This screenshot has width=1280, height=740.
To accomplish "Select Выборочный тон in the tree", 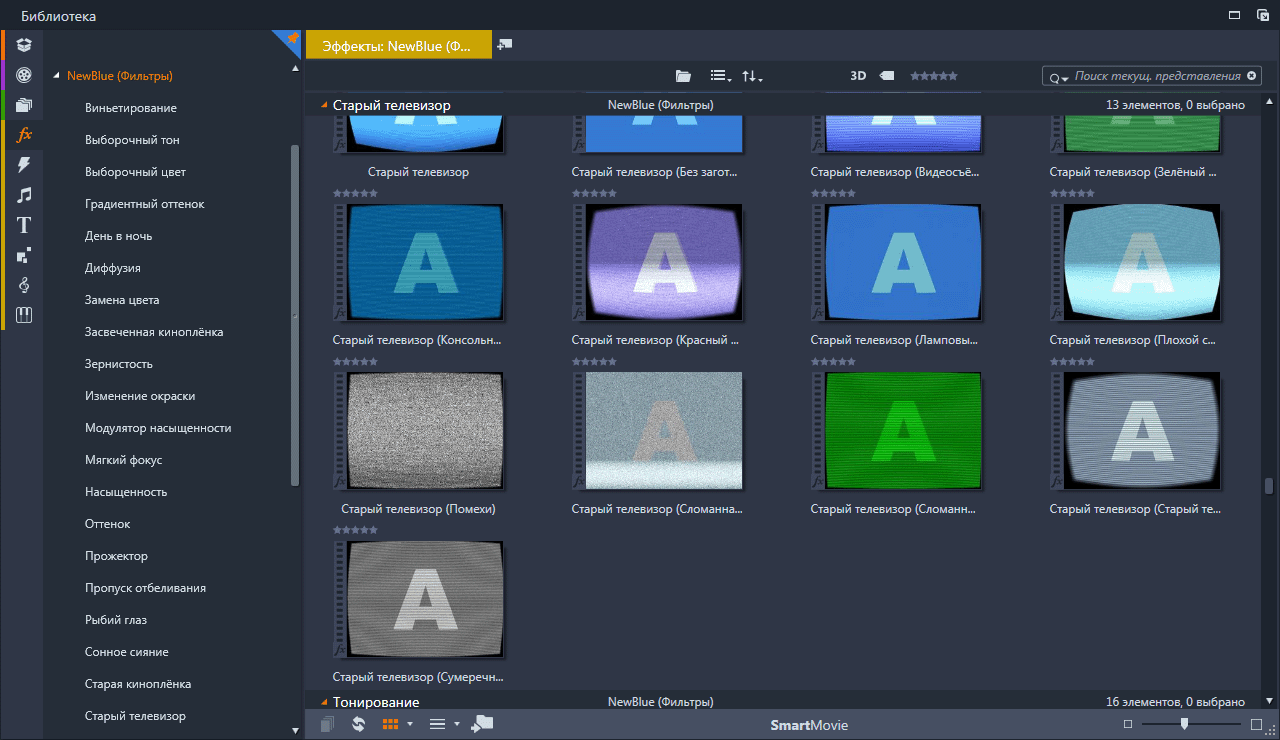I will point(132,140).
